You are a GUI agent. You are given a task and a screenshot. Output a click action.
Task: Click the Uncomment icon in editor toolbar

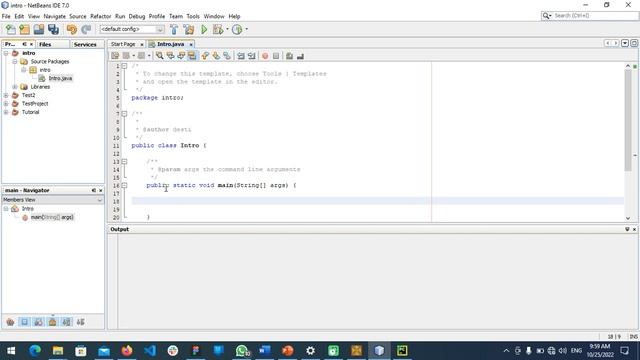[300, 56]
